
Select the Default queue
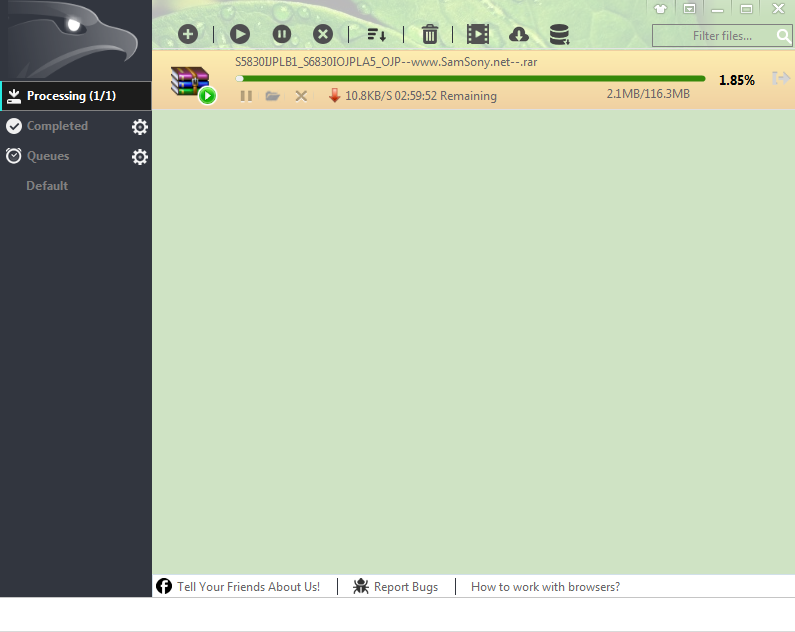coord(47,186)
